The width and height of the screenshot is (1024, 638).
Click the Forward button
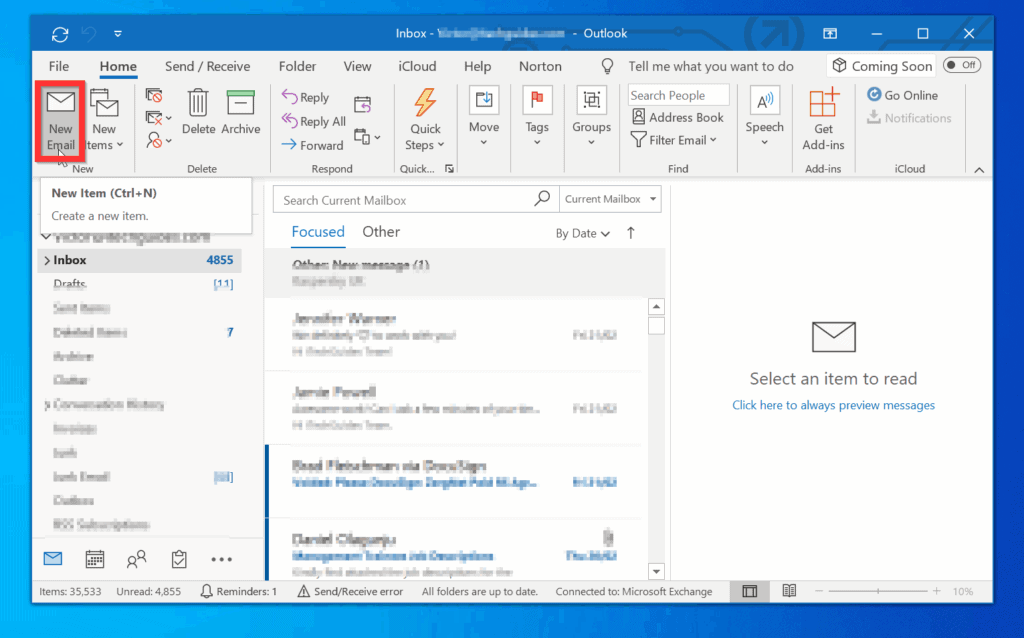click(x=312, y=145)
